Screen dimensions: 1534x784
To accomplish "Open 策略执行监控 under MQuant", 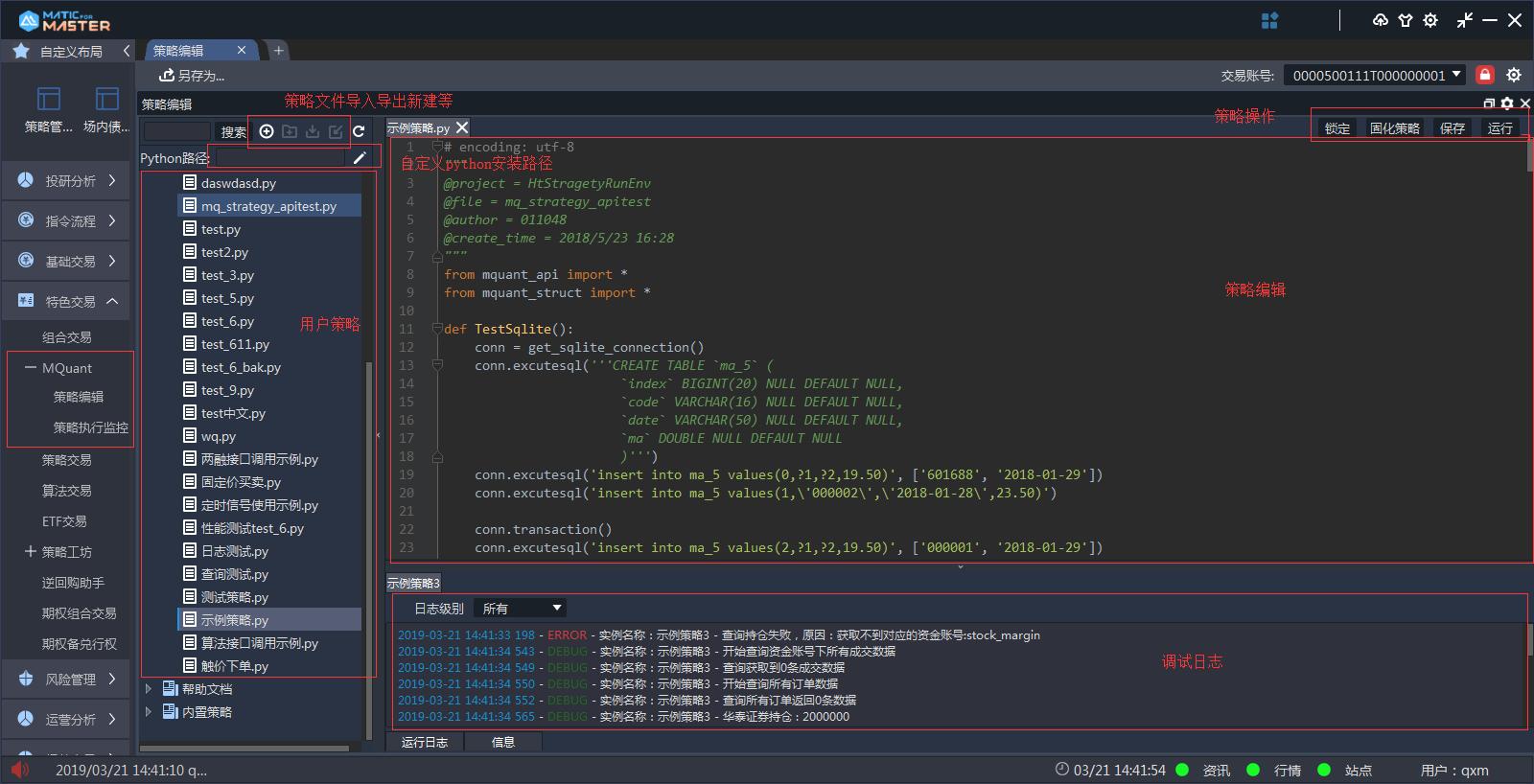I will (90, 427).
